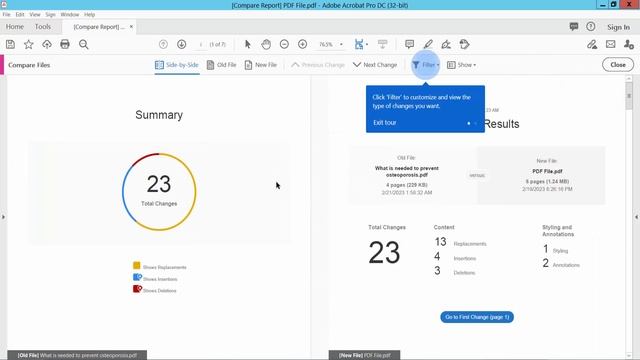Screen dimensions: 640x360
Task: Go to next page arrow
Action: click(x=182, y=44)
